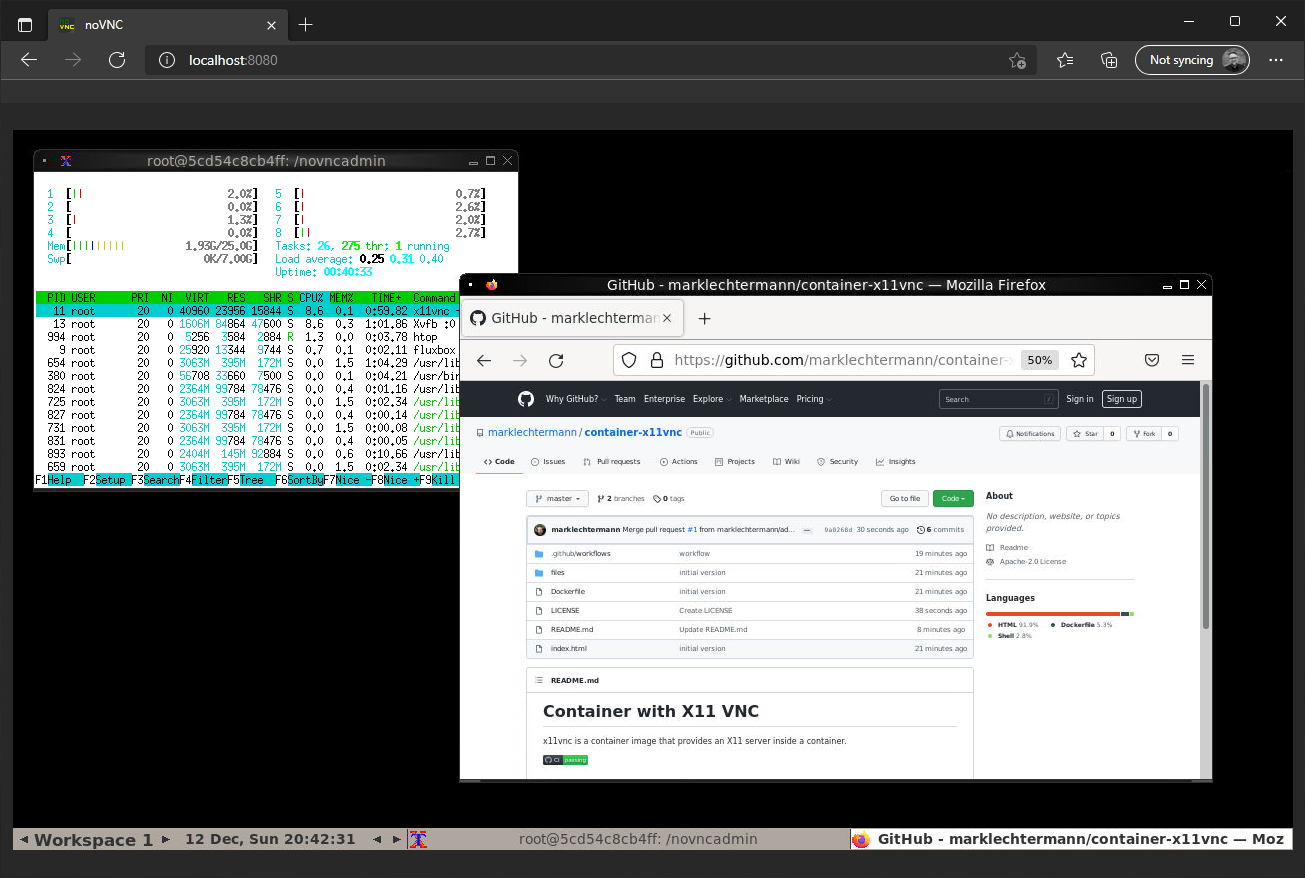Reload the GitHub page in Firefox

[x=556, y=361]
